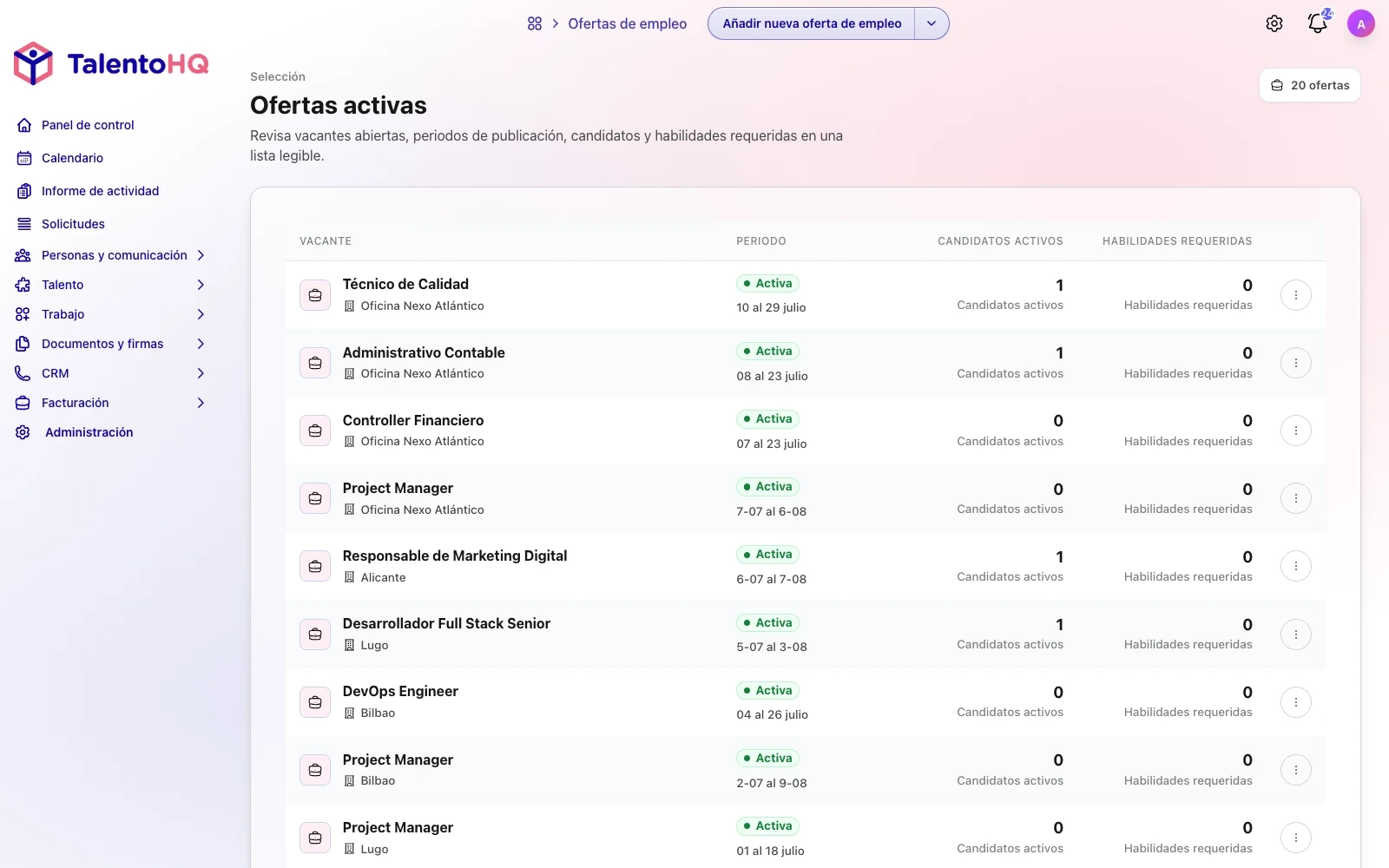Image resolution: width=1389 pixels, height=868 pixels.
Task: Click briefcase icon of Técnico de Calidad
Action: (315, 295)
